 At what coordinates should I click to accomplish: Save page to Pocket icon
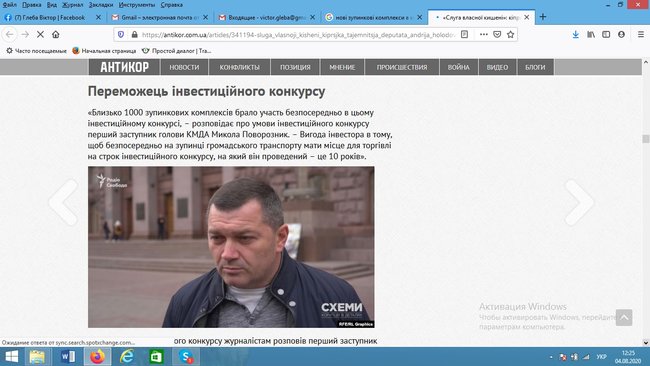497,34
